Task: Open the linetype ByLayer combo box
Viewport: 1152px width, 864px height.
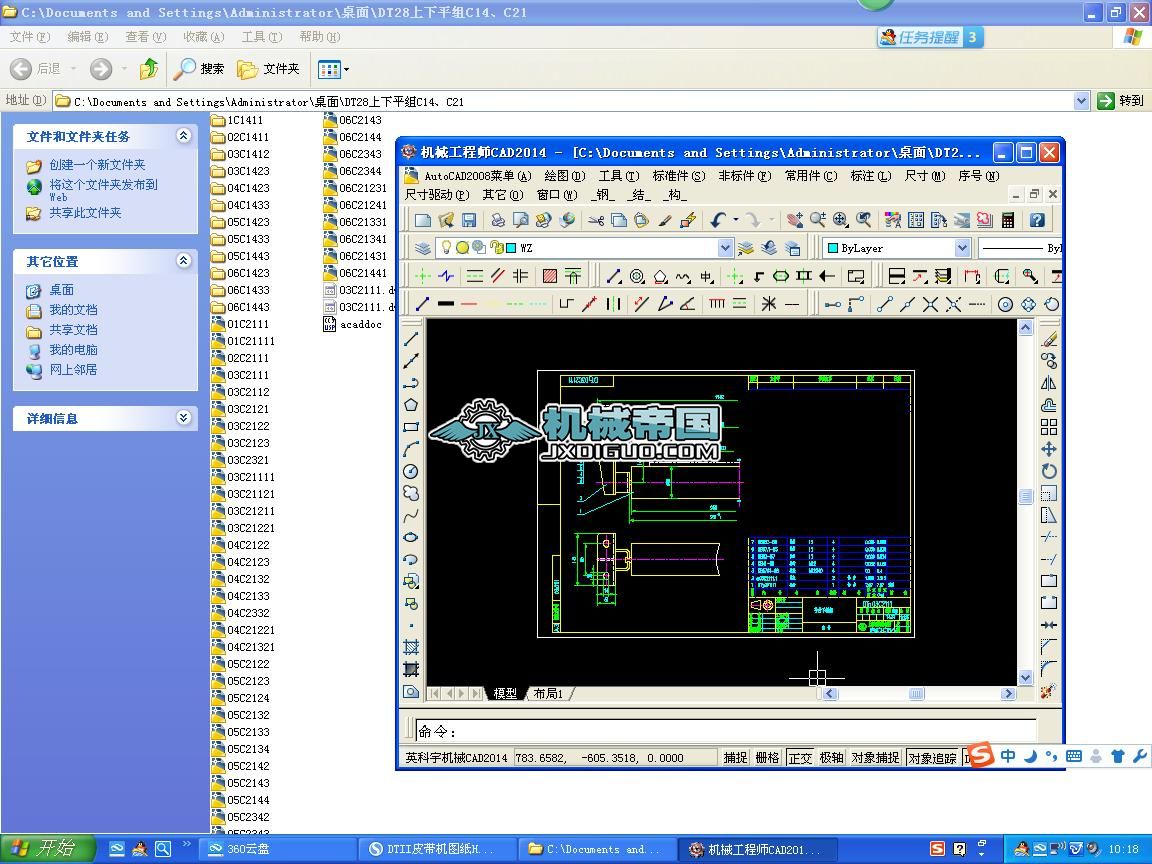Action: (1021, 248)
